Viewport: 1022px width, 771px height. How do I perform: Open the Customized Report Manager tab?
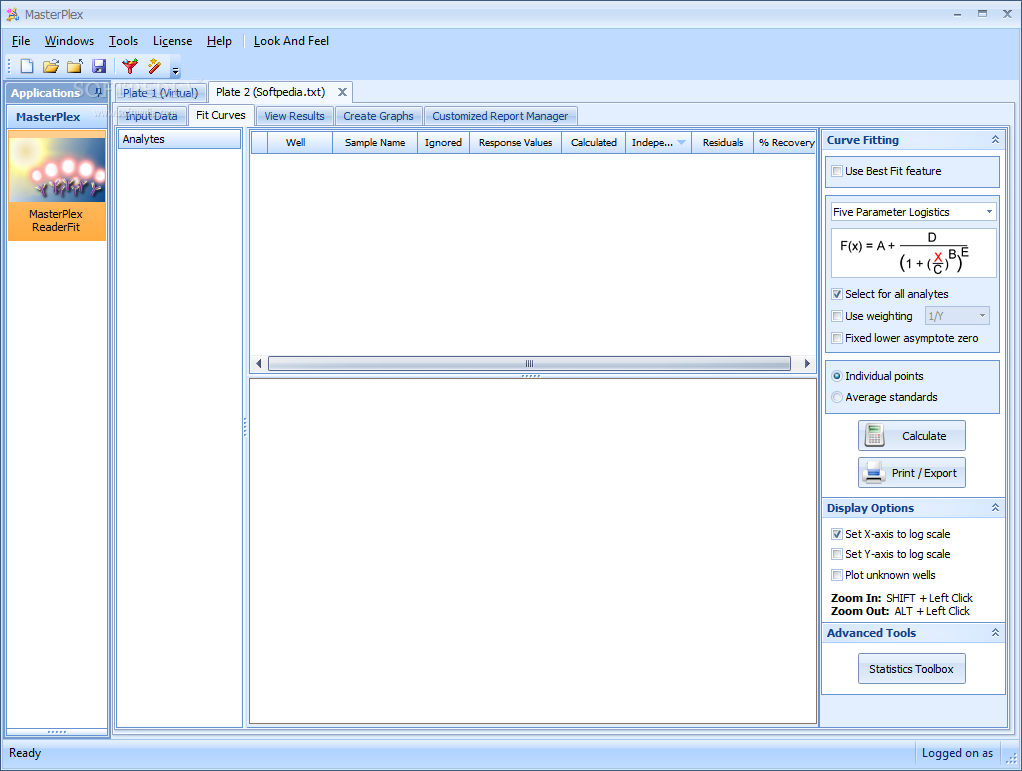[x=500, y=116]
